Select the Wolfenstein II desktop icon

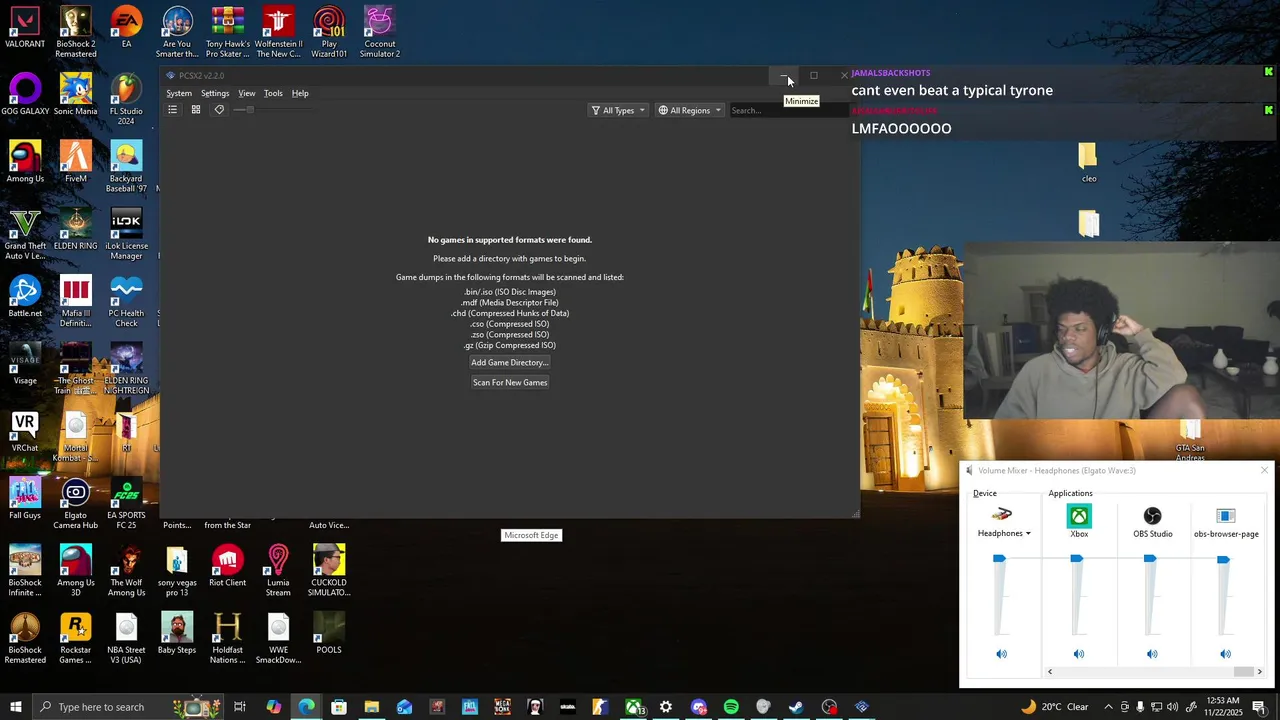[278, 32]
